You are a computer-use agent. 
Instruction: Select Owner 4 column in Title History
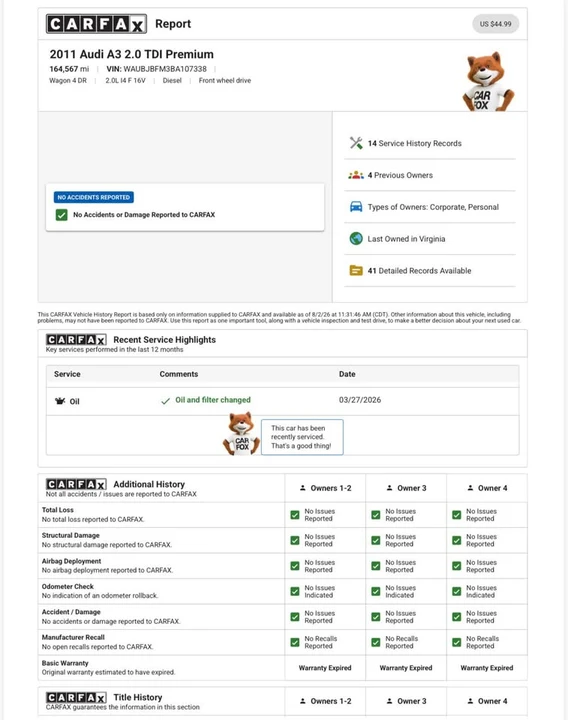click(x=487, y=701)
